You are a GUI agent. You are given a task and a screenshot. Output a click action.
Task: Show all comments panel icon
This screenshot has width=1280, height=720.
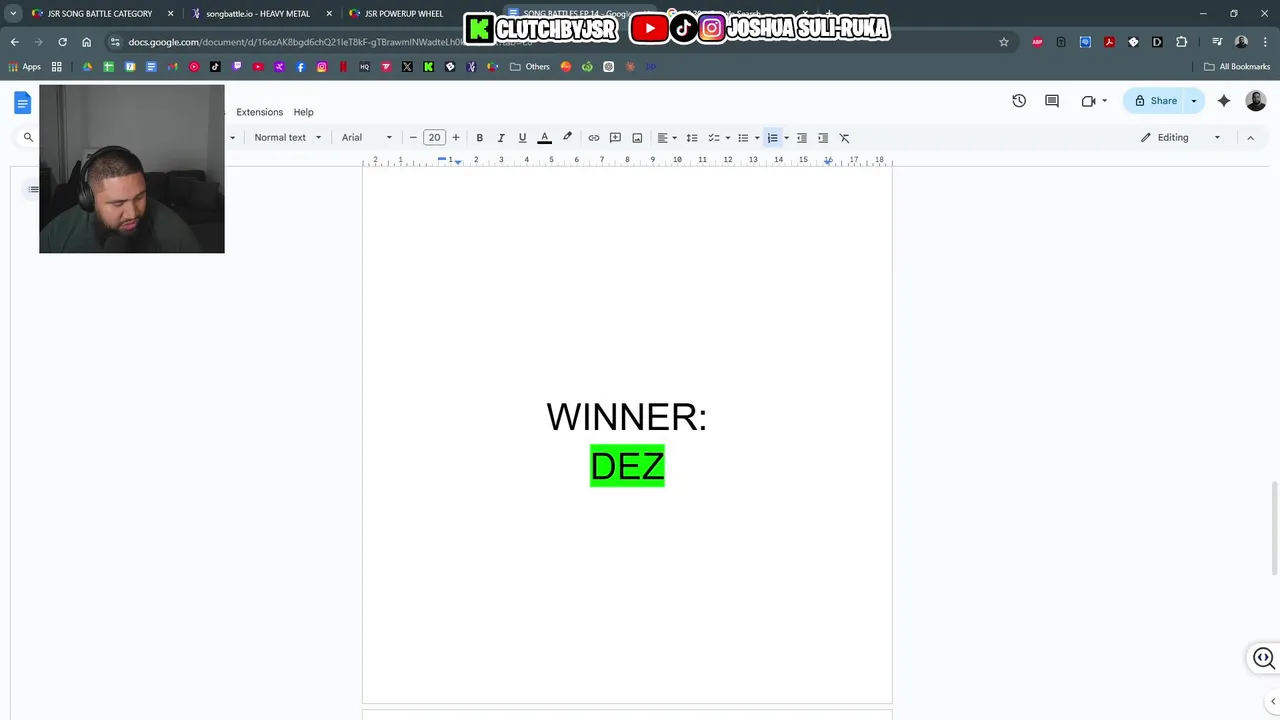coord(1052,101)
